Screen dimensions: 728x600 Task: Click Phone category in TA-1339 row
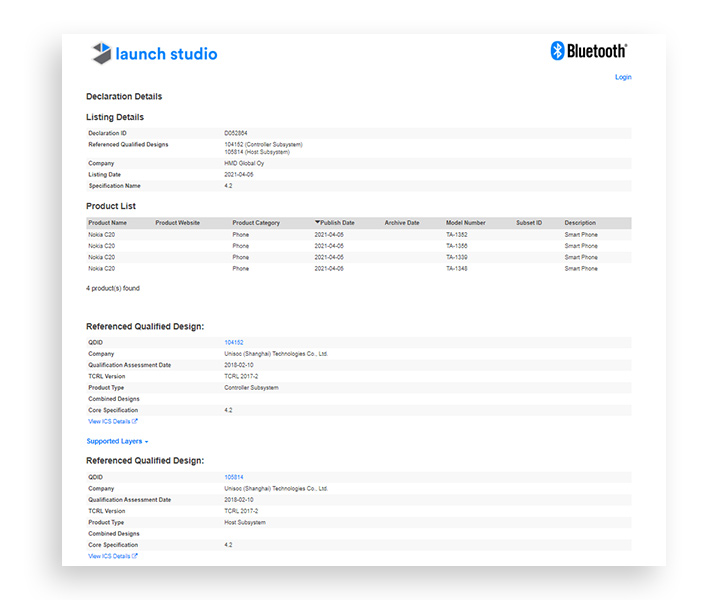click(x=240, y=257)
